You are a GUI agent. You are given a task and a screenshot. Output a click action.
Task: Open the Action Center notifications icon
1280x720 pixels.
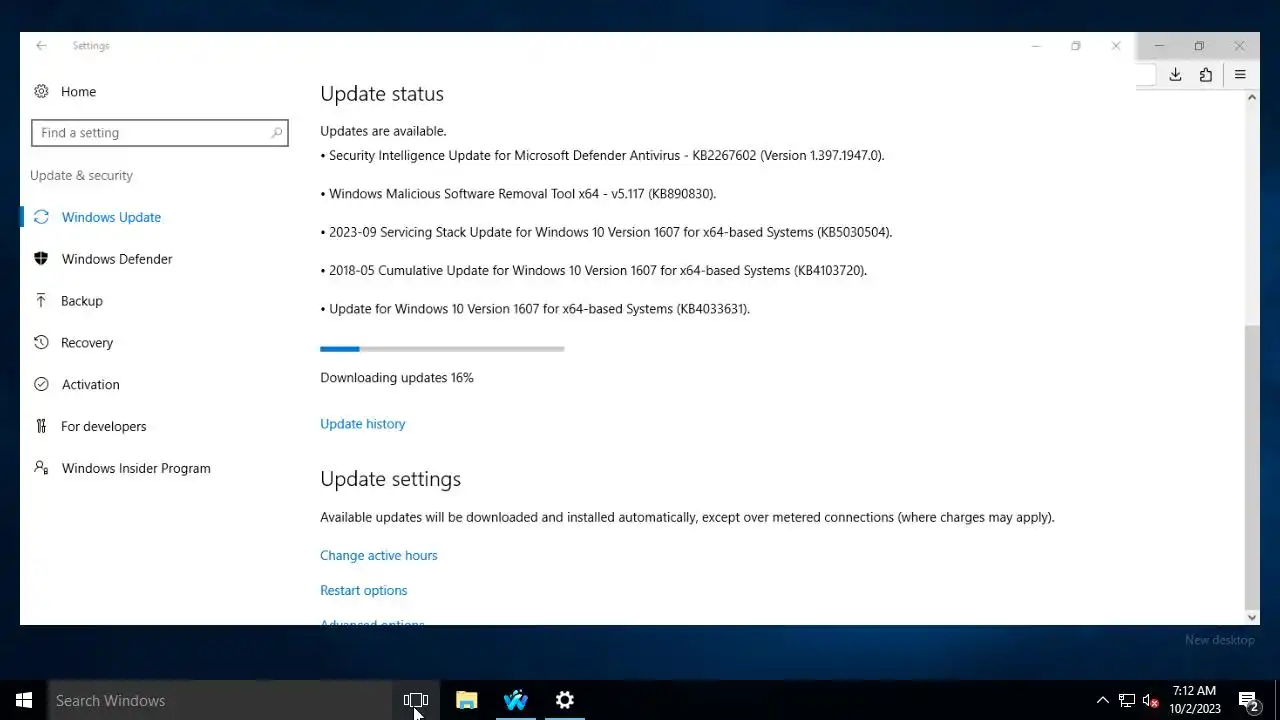point(1248,700)
